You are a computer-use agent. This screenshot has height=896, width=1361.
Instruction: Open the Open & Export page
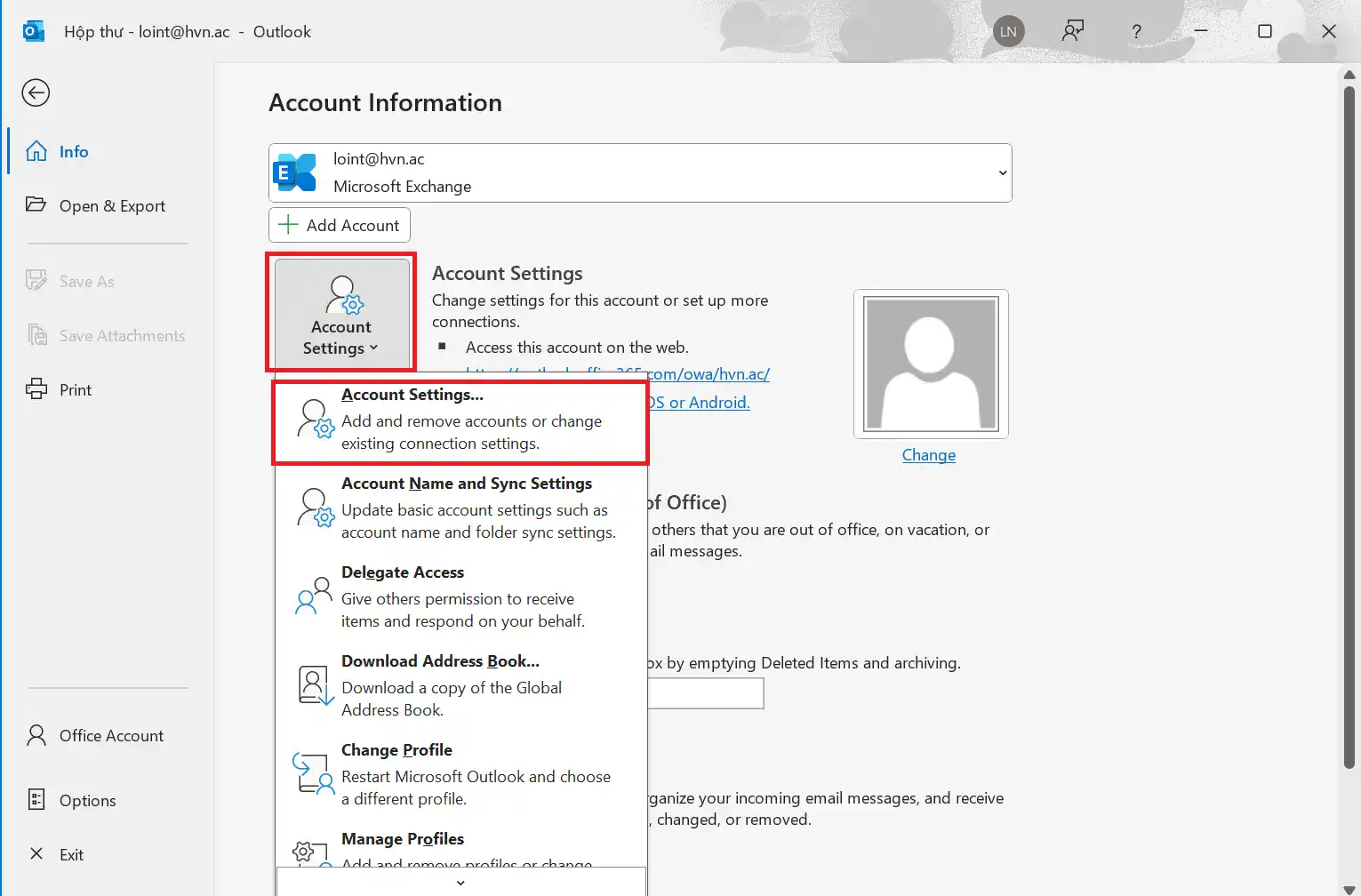(111, 206)
